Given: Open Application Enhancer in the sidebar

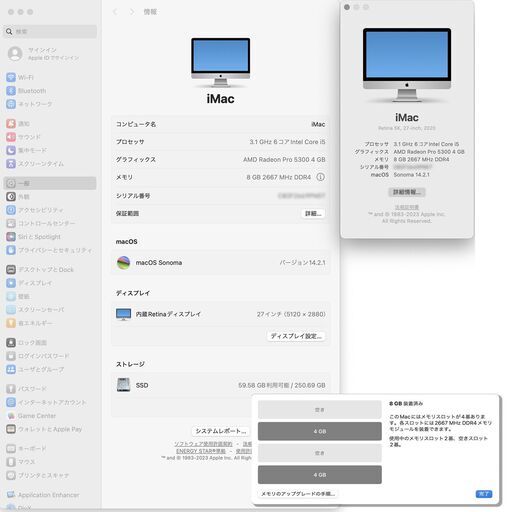Looking at the screenshot, I should 50,495.
